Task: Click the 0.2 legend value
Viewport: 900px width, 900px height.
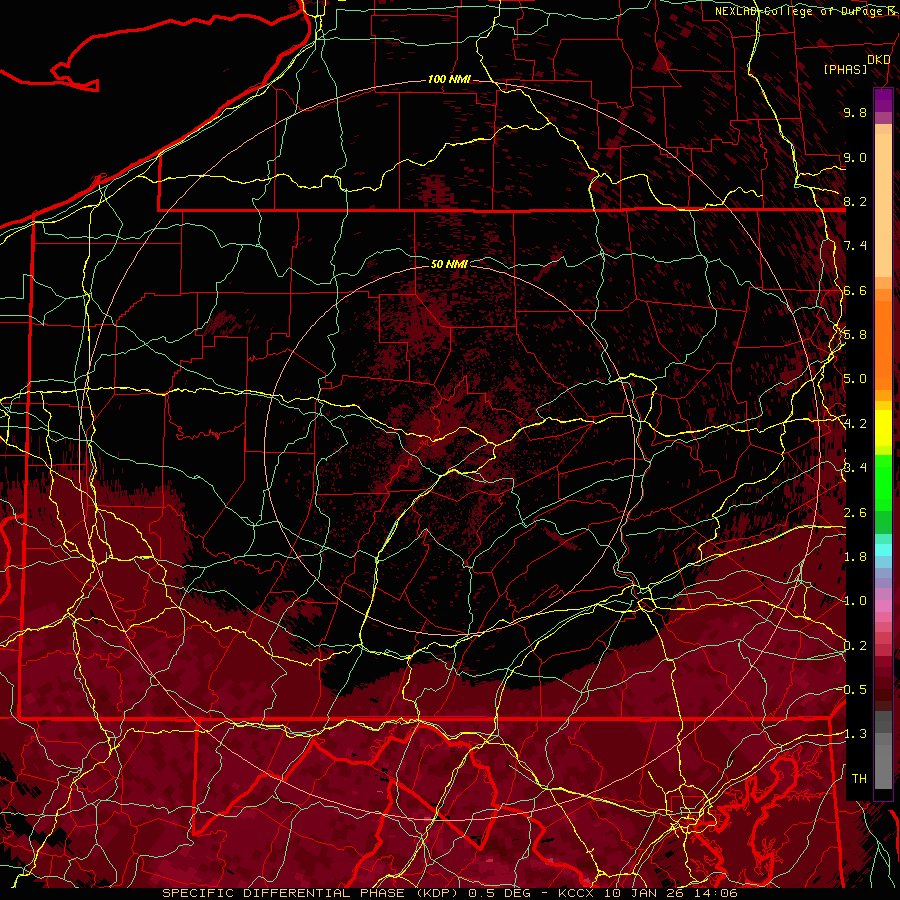Action: tap(855, 645)
